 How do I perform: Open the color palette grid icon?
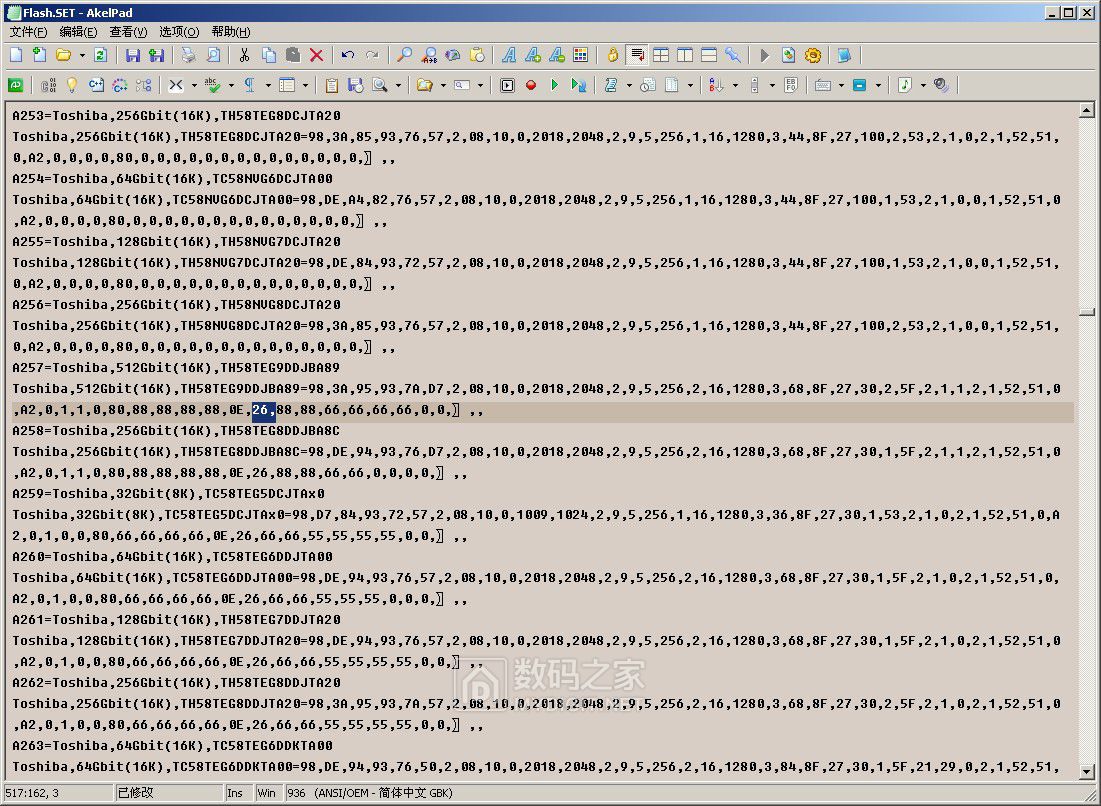(581, 55)
